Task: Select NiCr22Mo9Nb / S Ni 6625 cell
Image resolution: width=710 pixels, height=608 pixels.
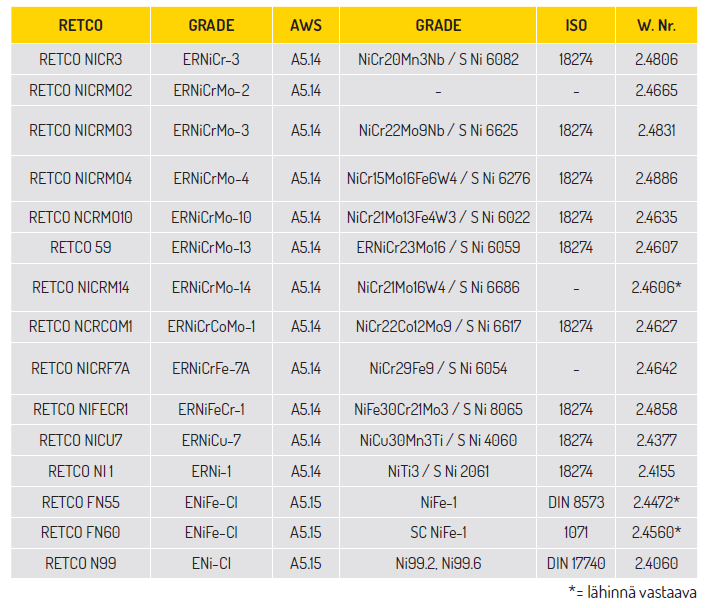Action: 438,131
